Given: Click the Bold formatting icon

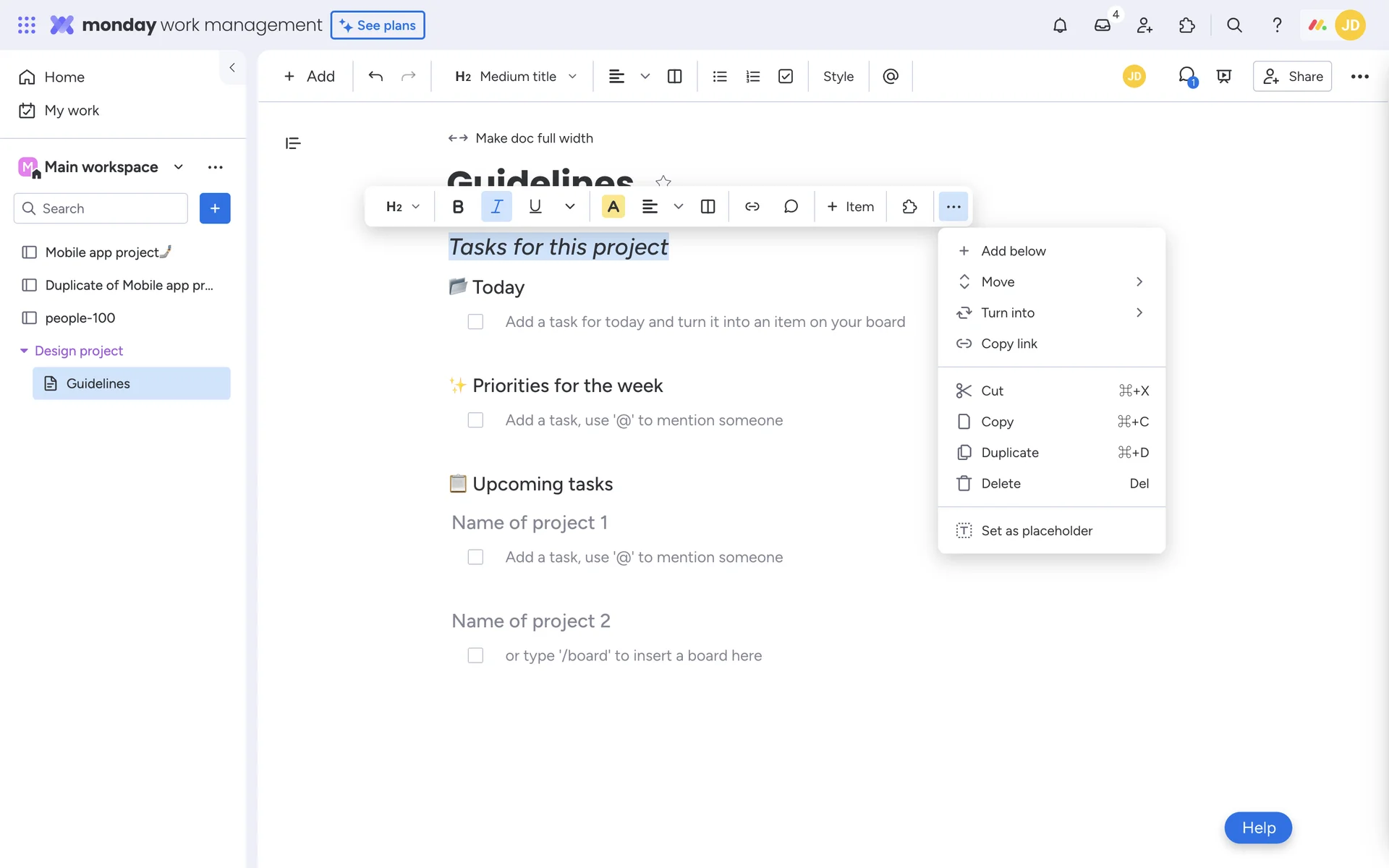Looking at the screenshot, I should point(458,207).
